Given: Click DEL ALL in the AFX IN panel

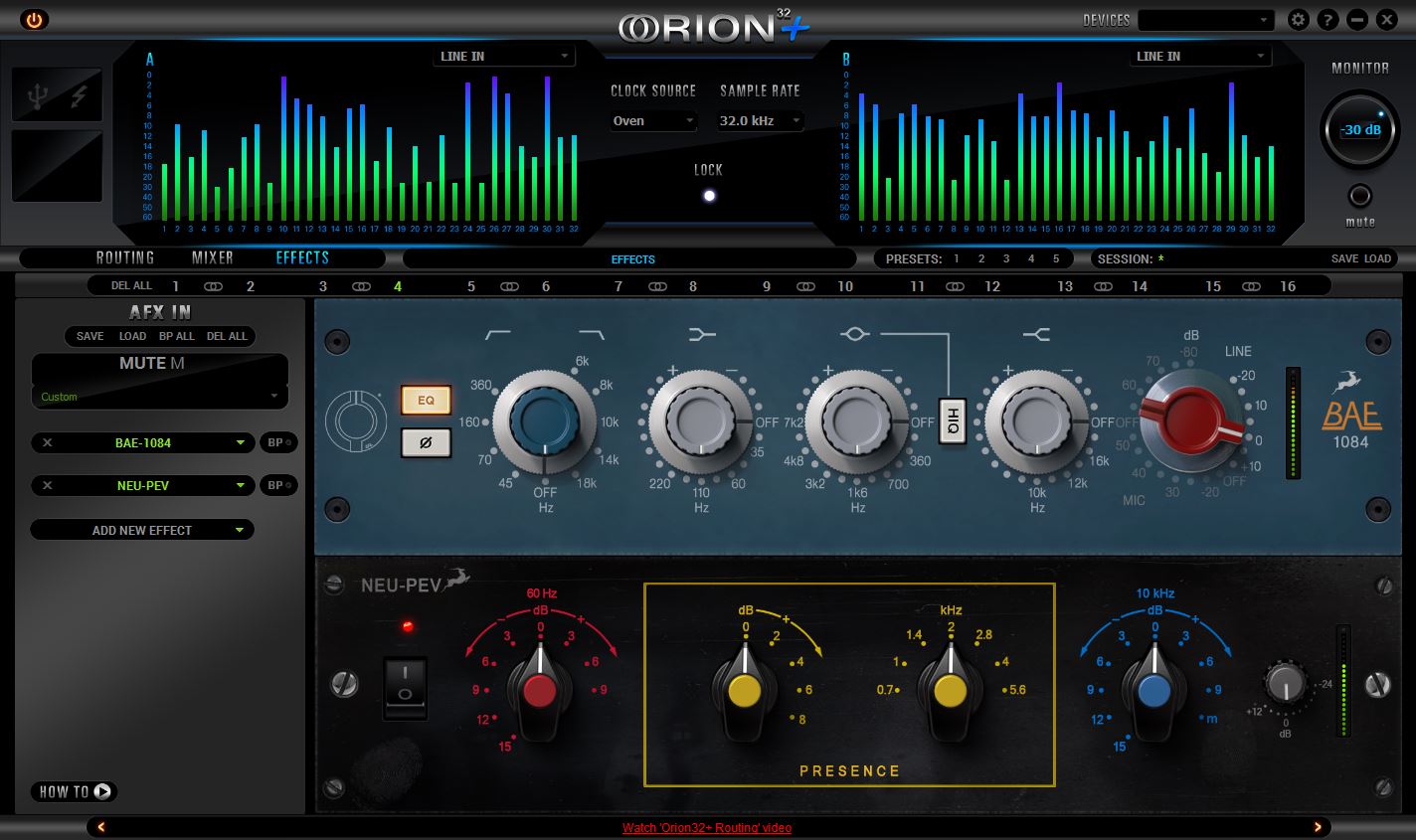Looking at the screenshot, I should point(228,336).
